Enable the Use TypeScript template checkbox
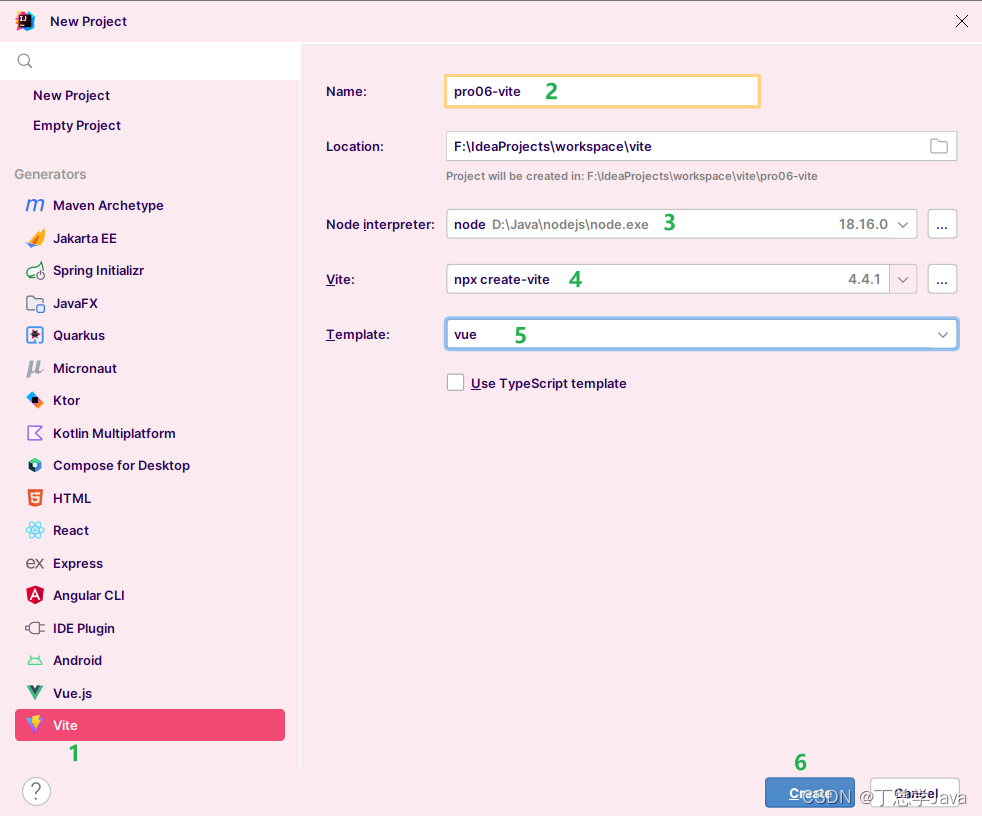Viewport: 982px width, 816px height. point(455,382)
